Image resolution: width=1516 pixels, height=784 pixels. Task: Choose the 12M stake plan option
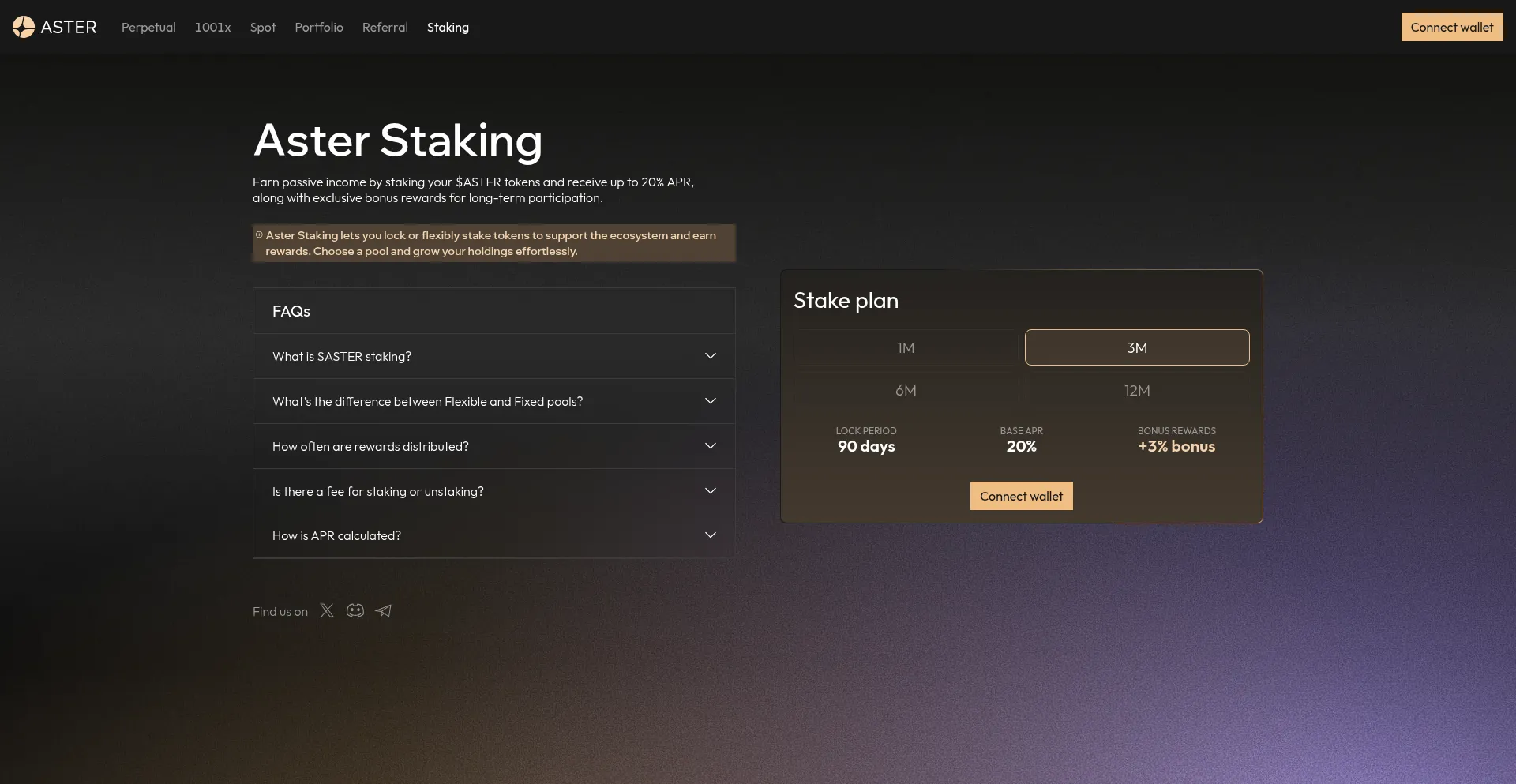pos(1137,391)
